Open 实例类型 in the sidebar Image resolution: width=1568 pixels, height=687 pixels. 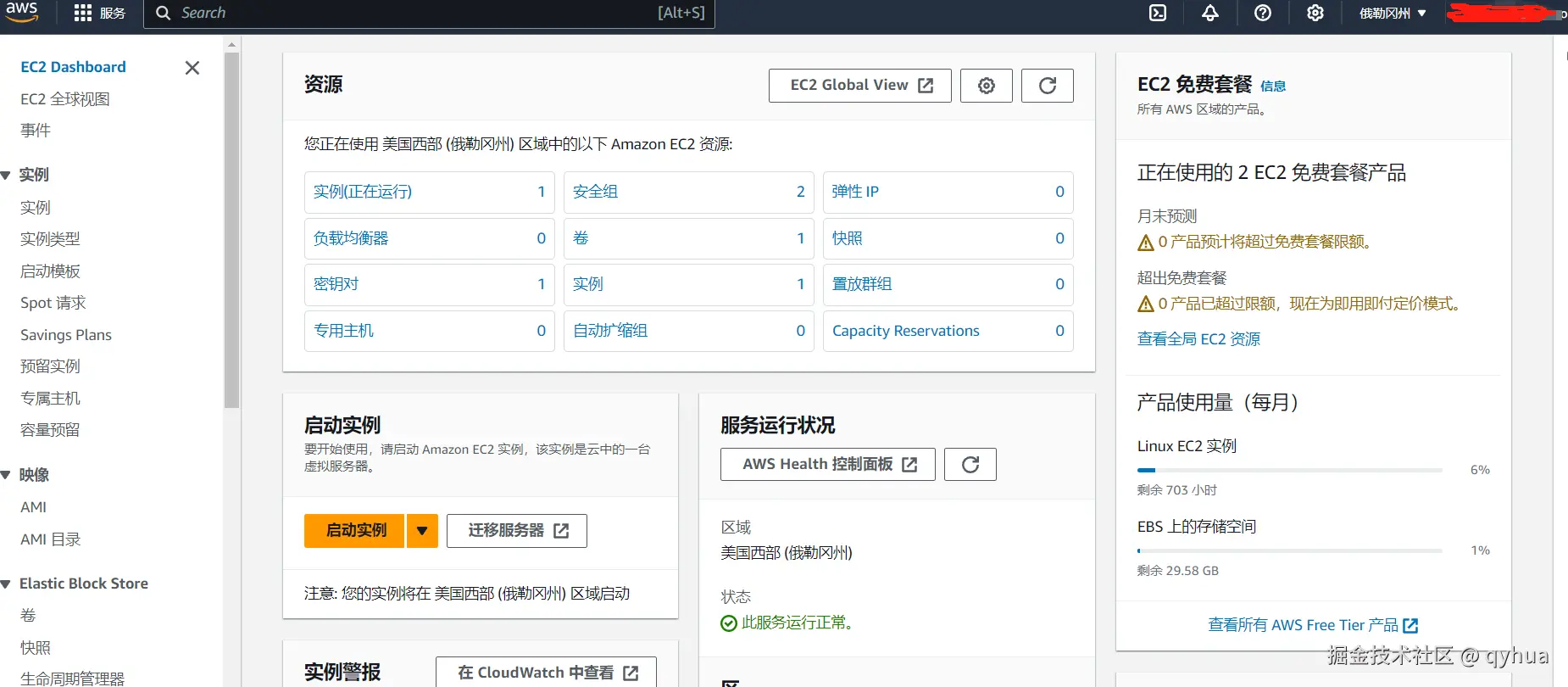[50, 239]
